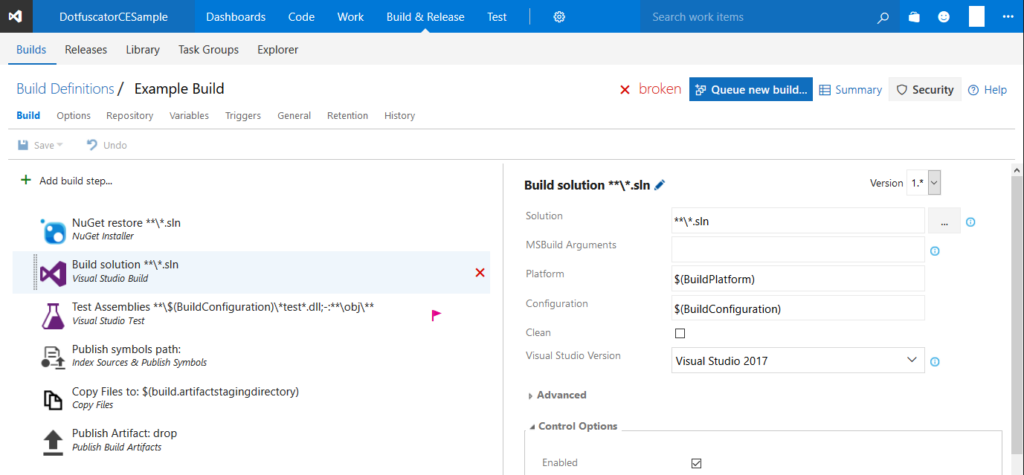Click the Security button

[925, 90]
